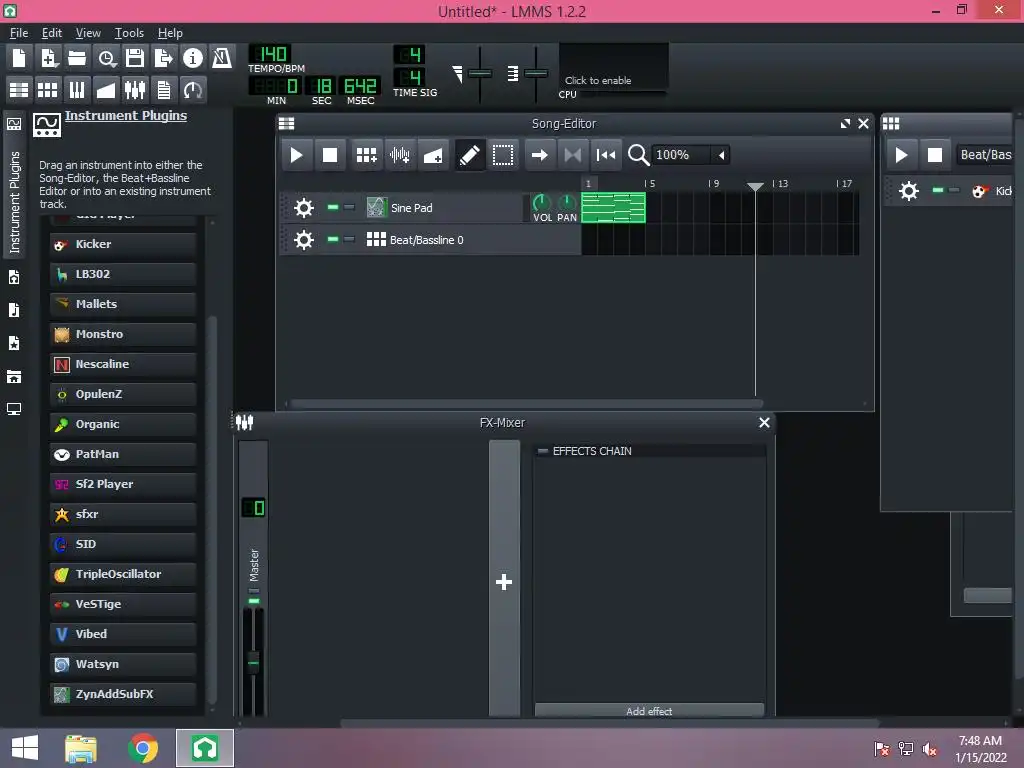Screen dimensions: 1024x768
Task: Show controller rack from main toolbar
Action: (193, 89)
